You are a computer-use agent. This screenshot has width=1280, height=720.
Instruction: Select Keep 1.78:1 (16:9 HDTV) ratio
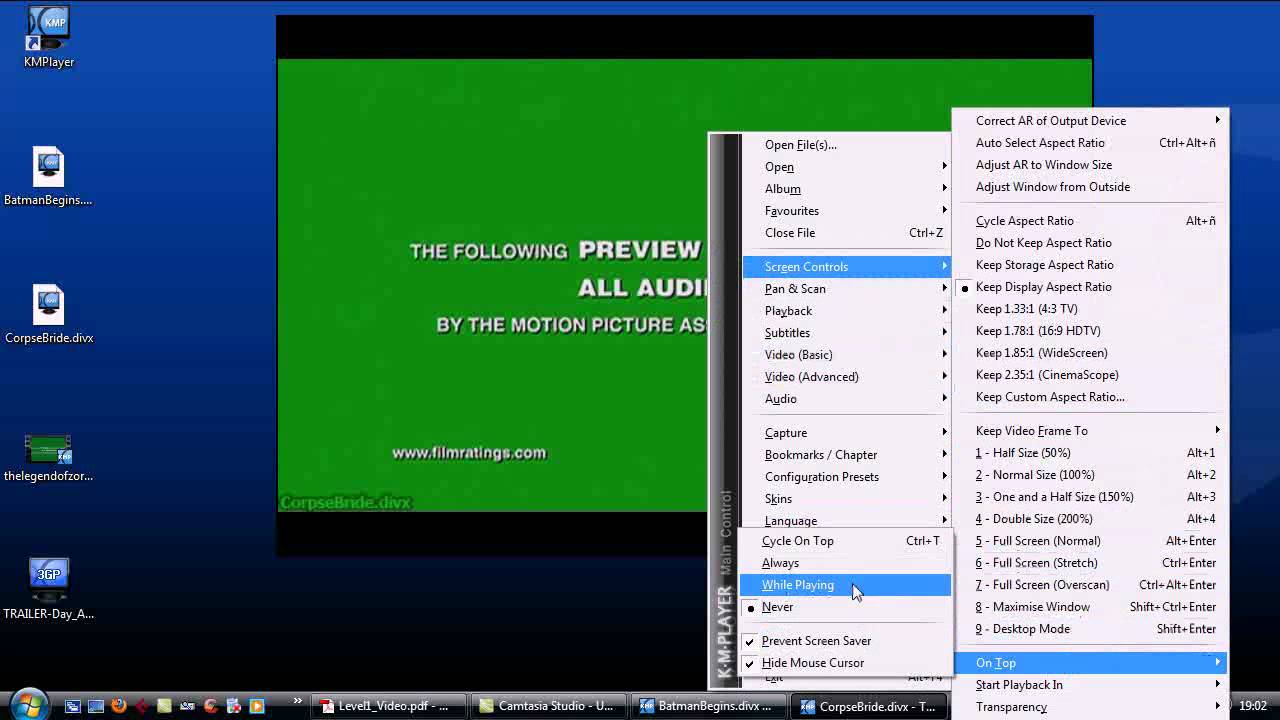[x=1090, y=331]
